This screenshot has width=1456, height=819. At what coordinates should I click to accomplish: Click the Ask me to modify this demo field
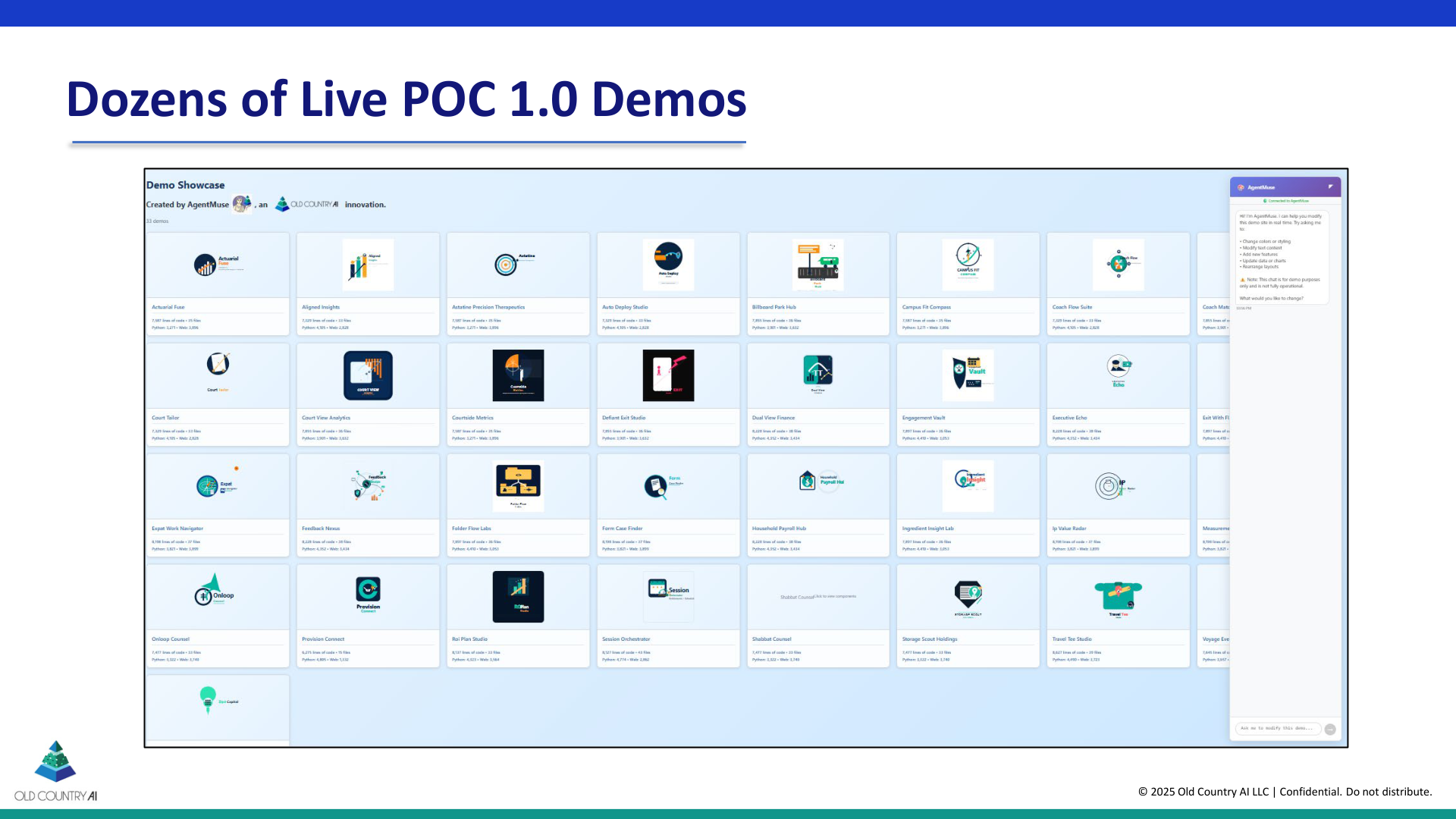click(x=1278, y=728)
